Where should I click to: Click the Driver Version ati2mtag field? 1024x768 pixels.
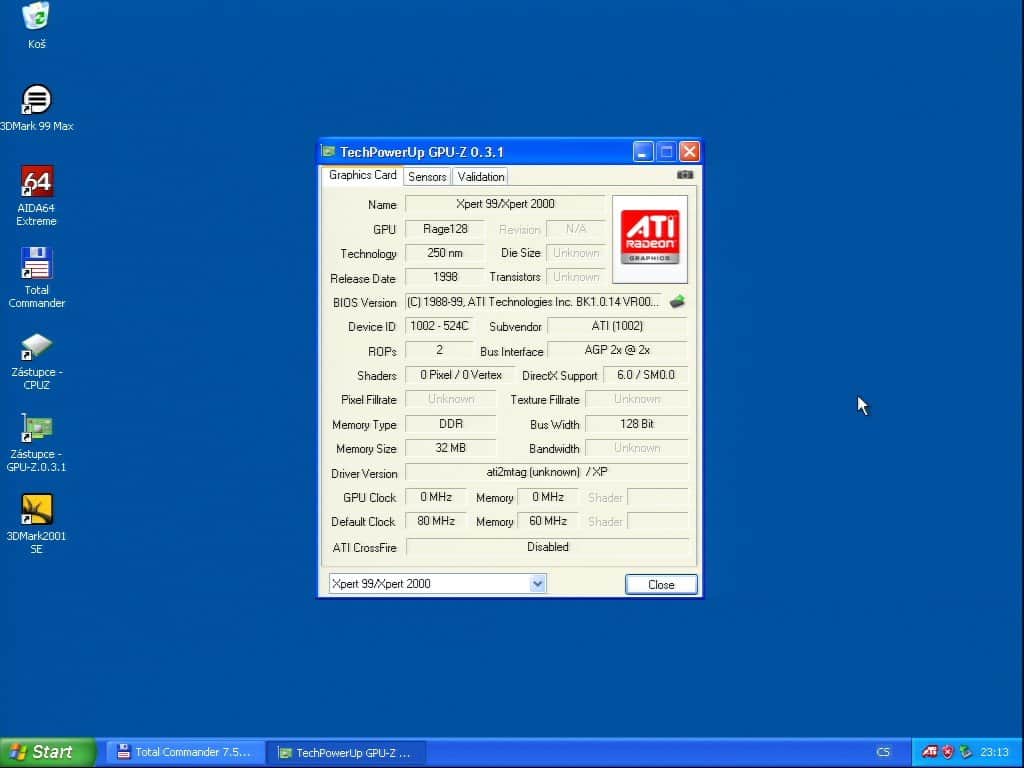click(547, 472)
